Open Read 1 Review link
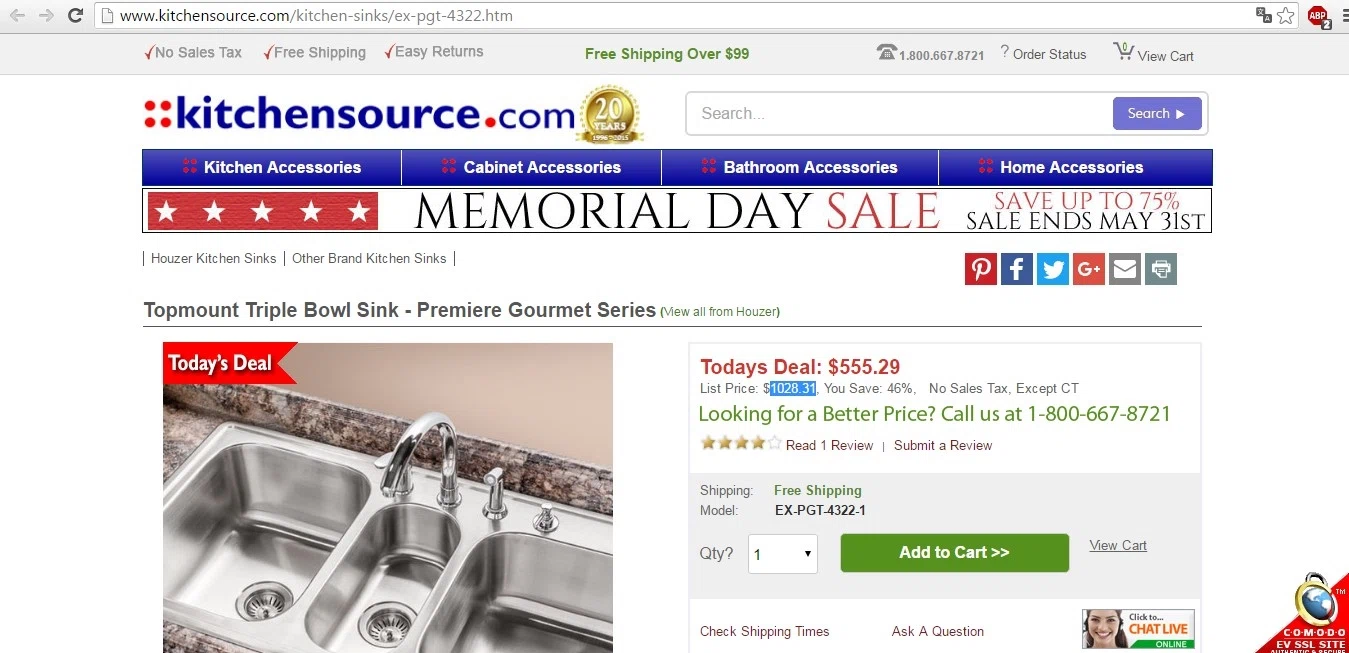 [x=829, y=445]
